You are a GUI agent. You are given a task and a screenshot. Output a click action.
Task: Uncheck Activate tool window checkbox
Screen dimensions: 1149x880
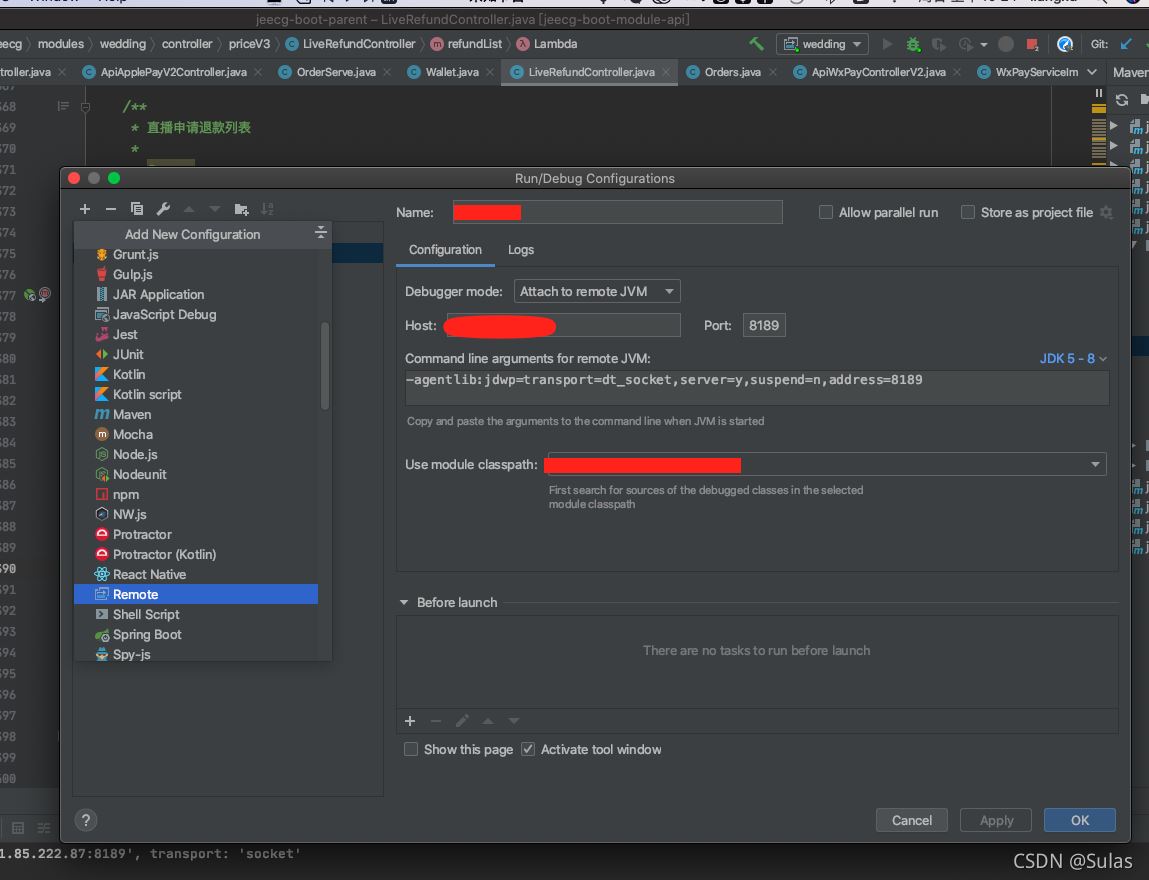[x=528, y=750]
